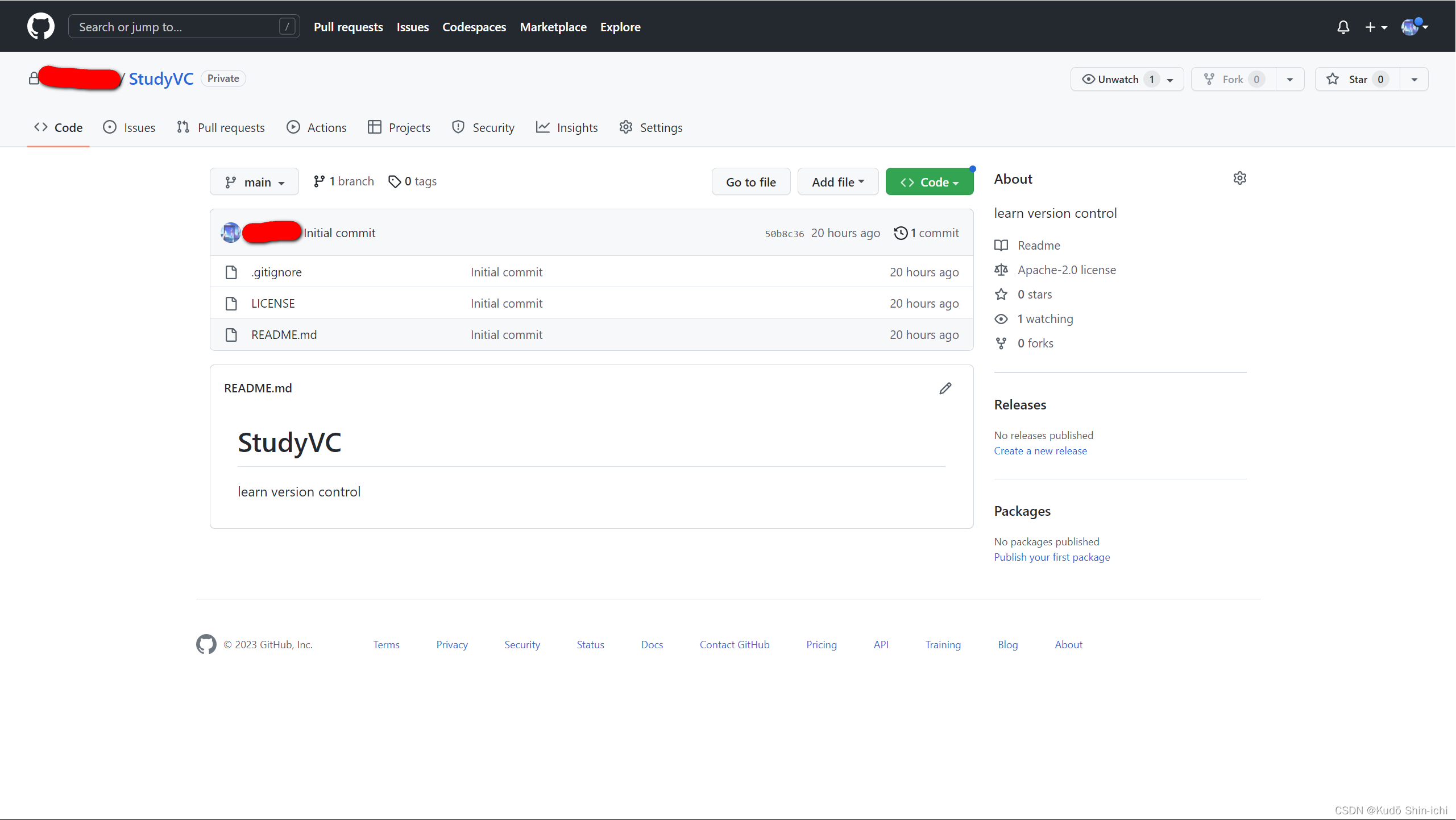The height and width of the screenshot is (820, 1456).
Task: Click the Go to file button
Action: [750, 182]
